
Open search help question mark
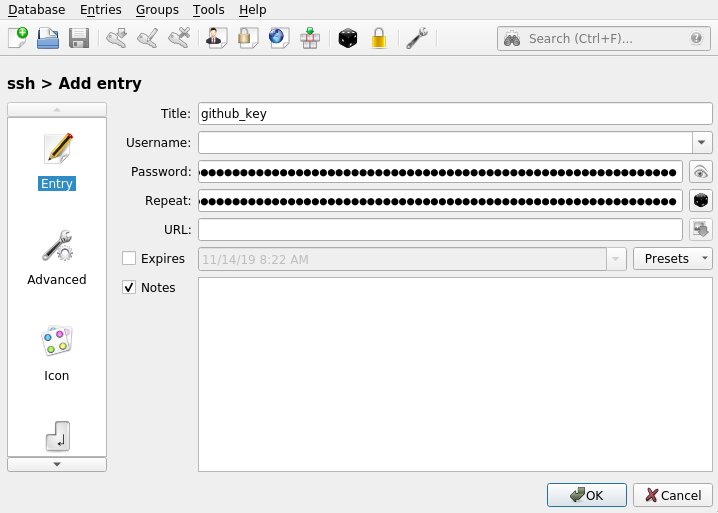[696, 38]
